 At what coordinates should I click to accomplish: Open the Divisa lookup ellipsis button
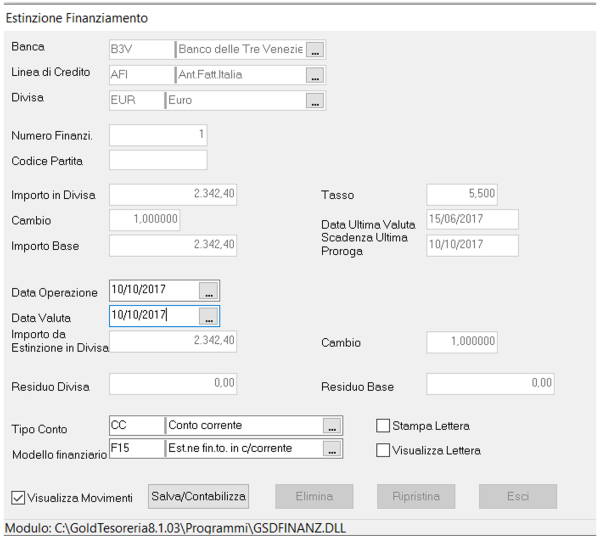point(315,101)
